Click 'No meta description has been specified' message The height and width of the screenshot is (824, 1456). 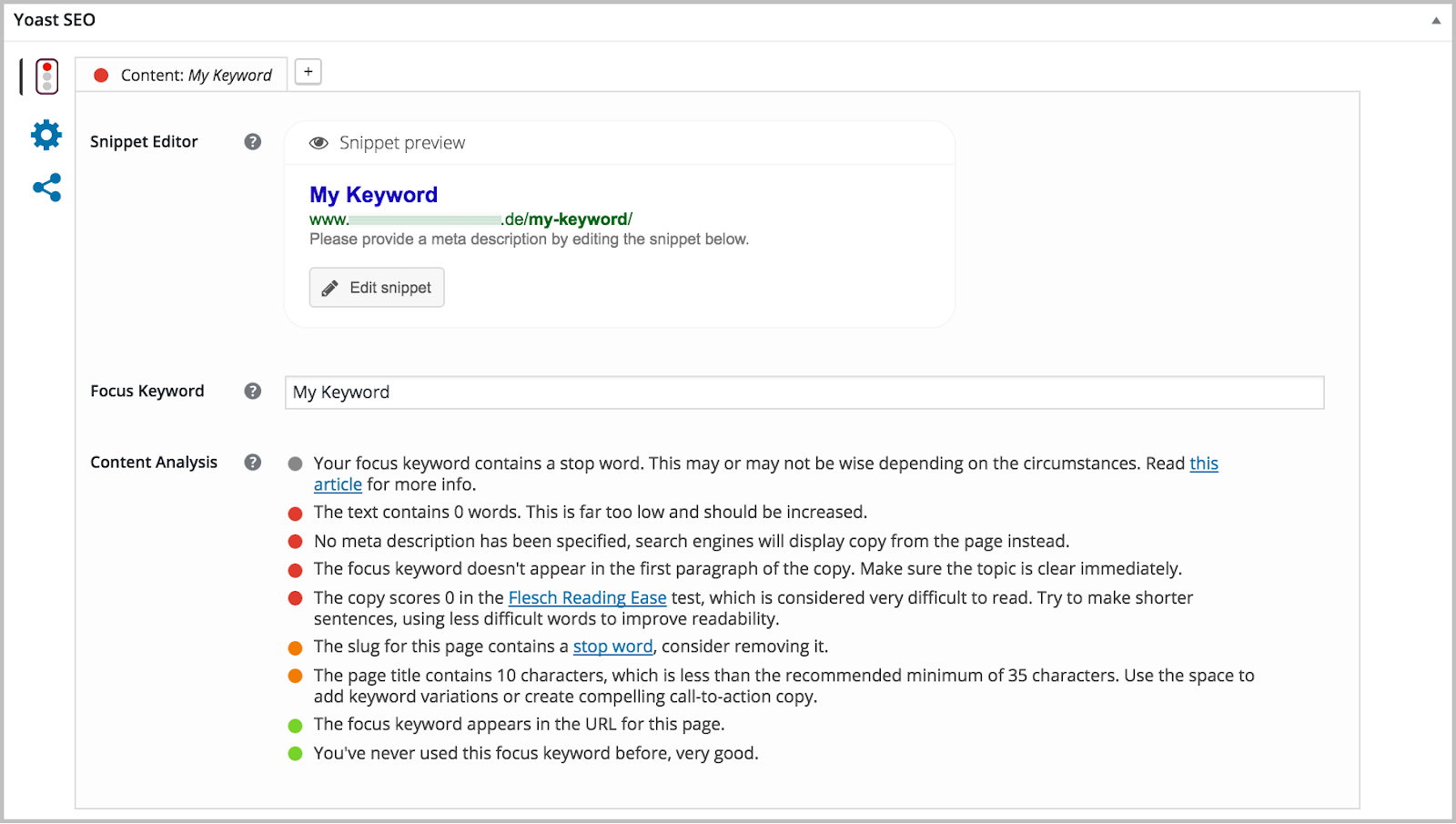coord(692,541)
